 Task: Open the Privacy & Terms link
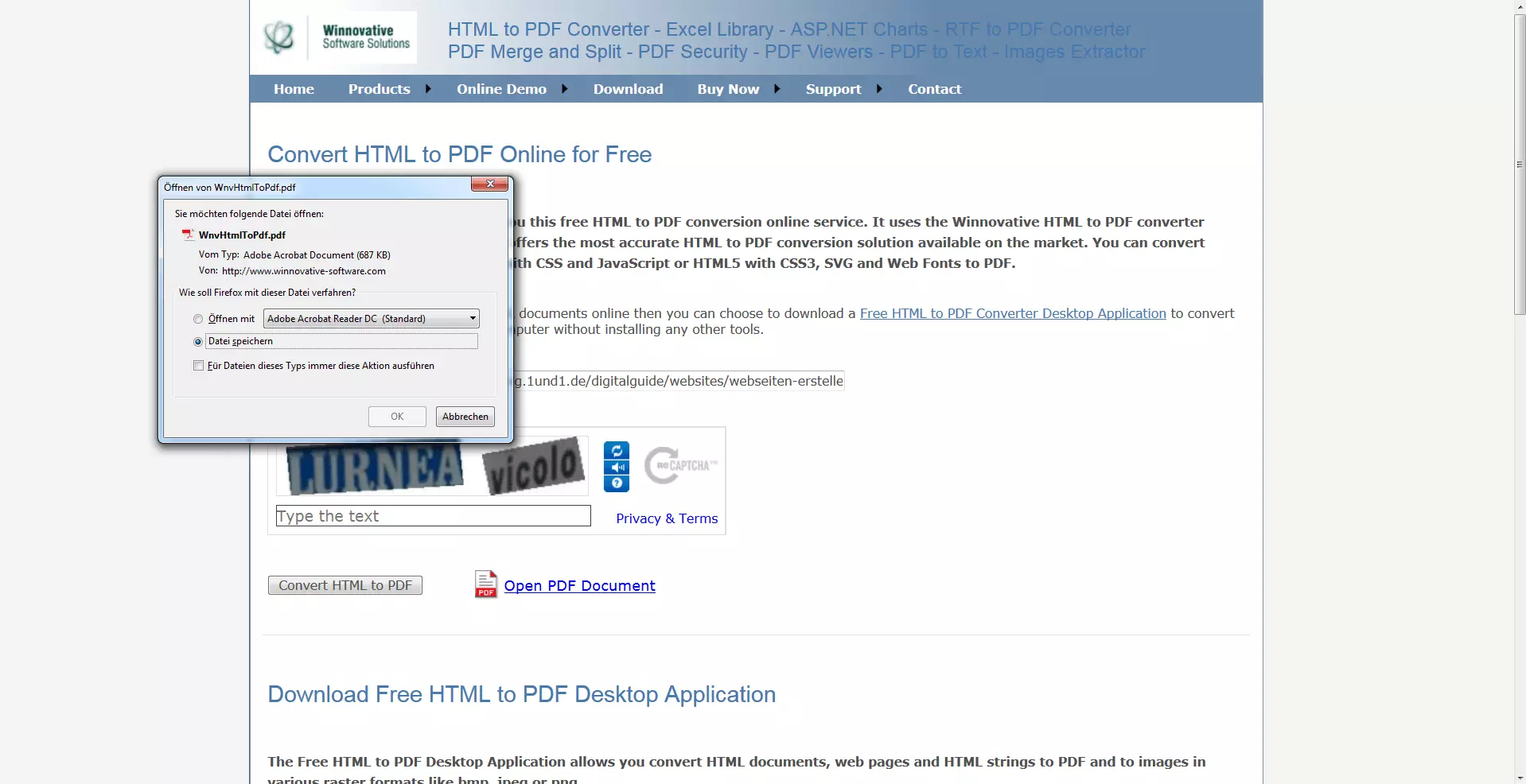(667, 518)
